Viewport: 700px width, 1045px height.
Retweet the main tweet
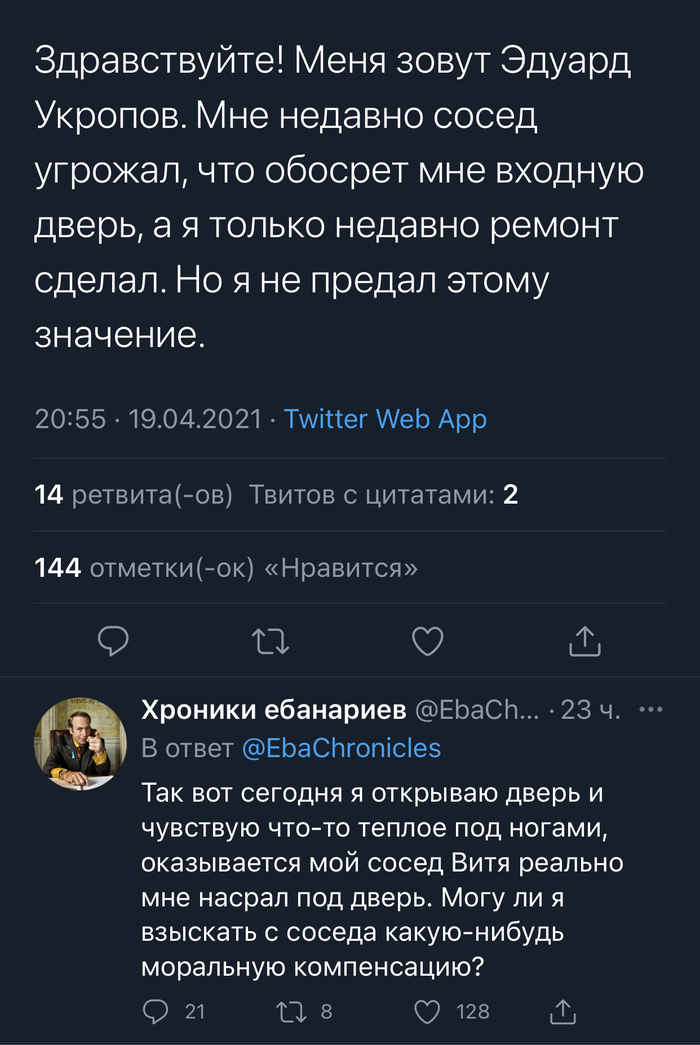coord(270,641)
